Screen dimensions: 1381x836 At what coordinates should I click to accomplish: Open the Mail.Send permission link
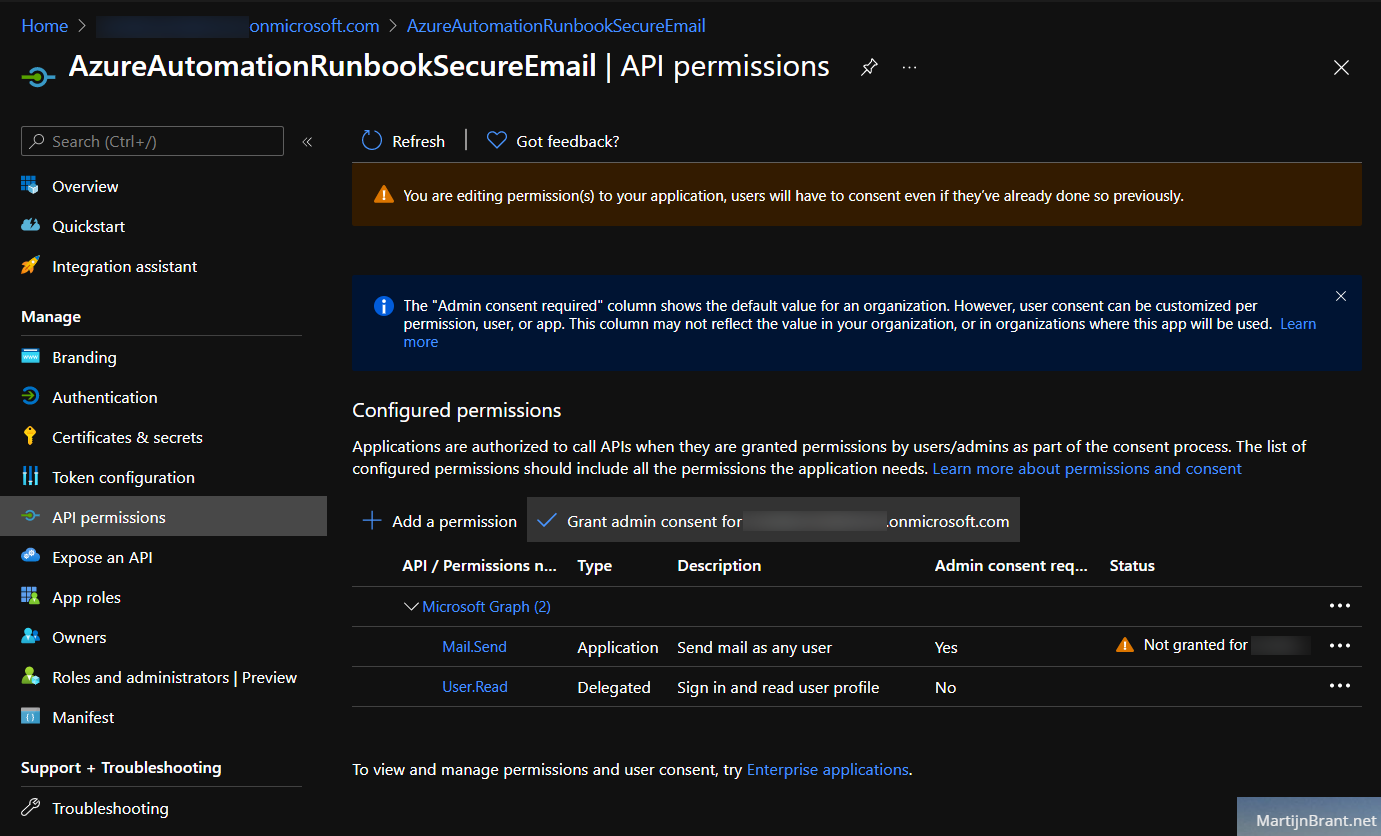474,647
